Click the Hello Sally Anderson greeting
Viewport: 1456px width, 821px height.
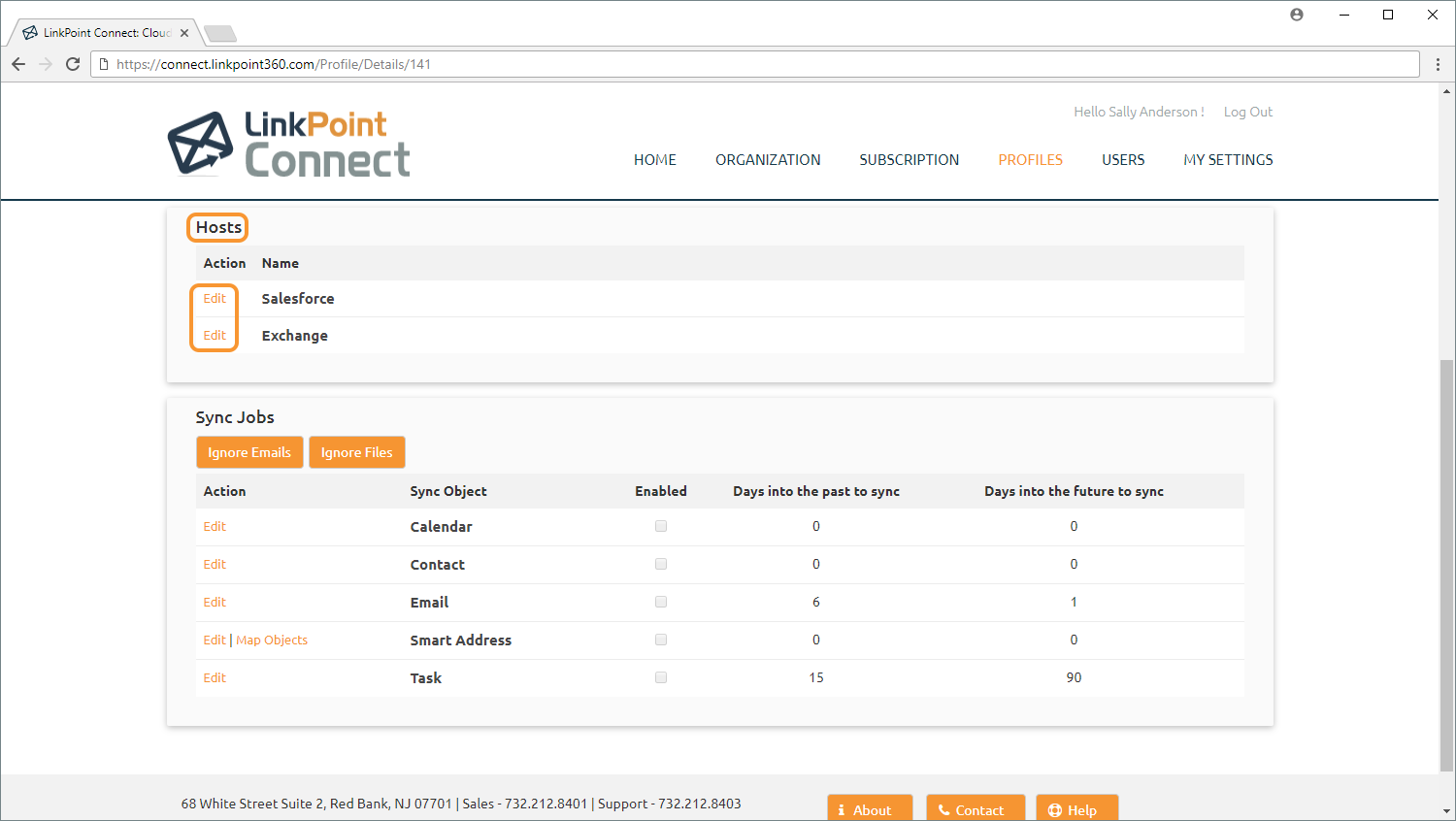[1139, 112]
